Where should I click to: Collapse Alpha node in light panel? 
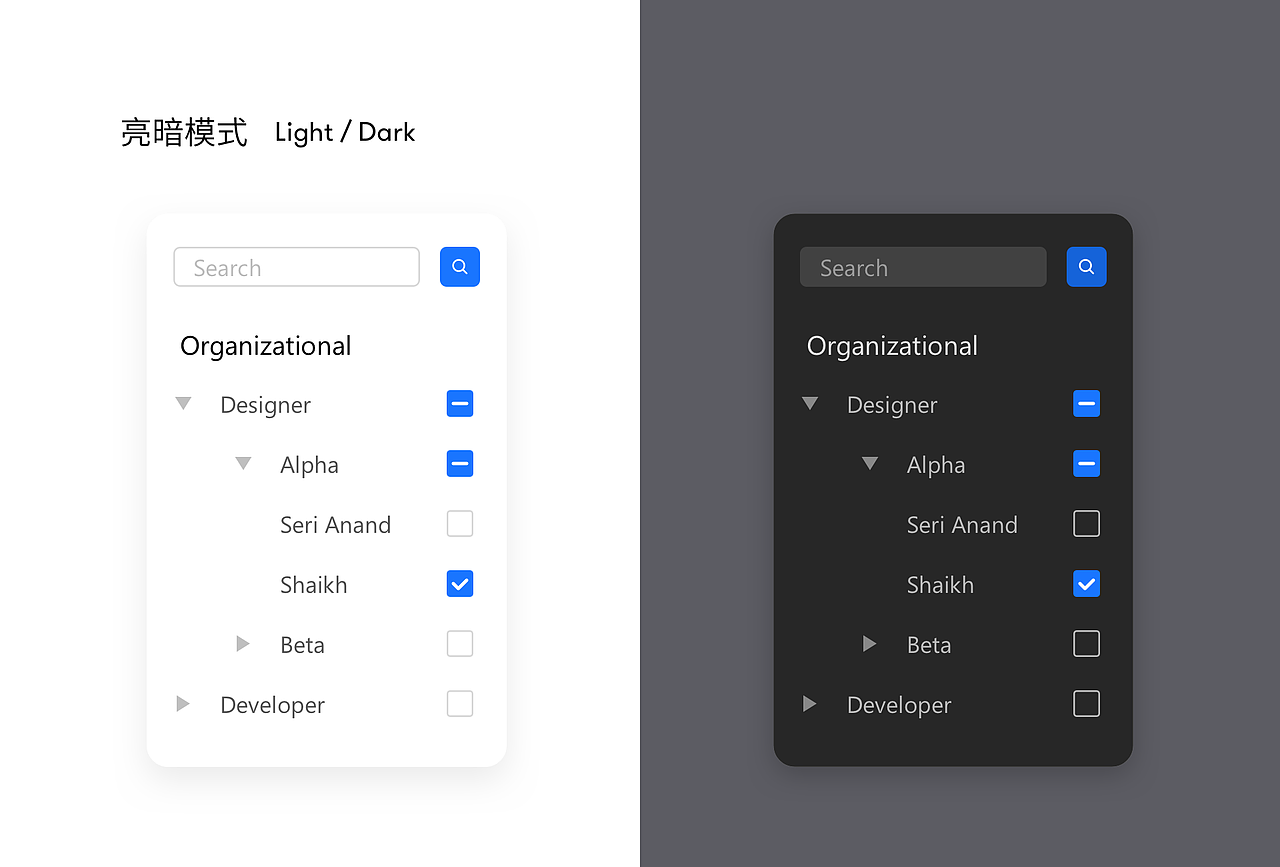243,464
